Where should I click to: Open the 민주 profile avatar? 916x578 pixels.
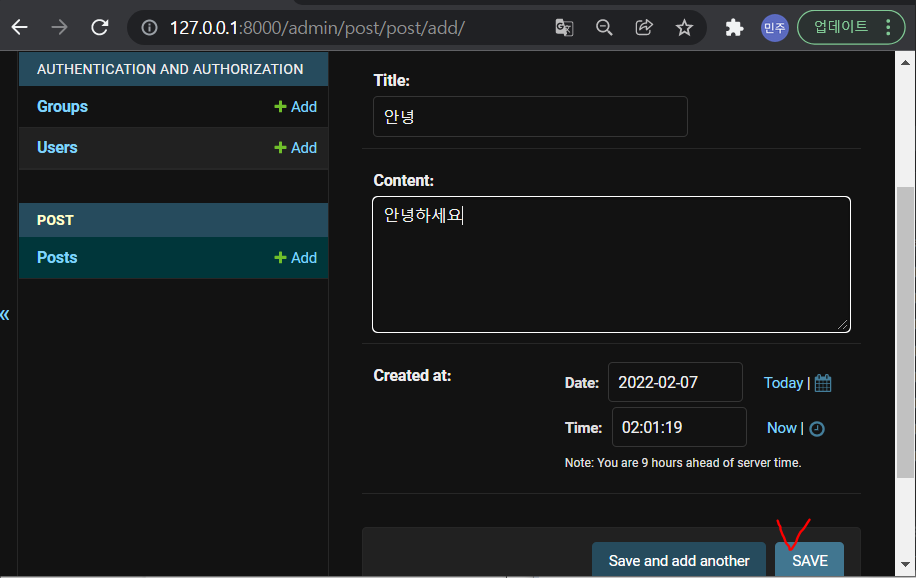(775, 27)
